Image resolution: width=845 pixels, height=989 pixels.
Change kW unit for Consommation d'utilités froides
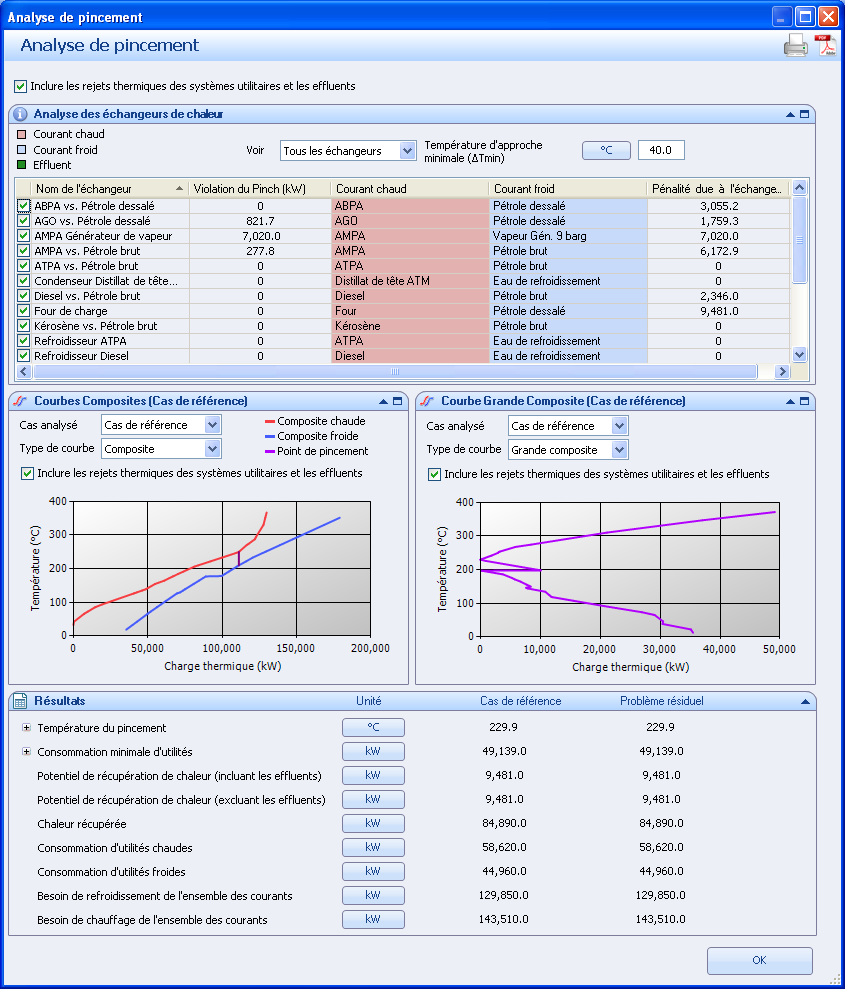coord(373,871)
